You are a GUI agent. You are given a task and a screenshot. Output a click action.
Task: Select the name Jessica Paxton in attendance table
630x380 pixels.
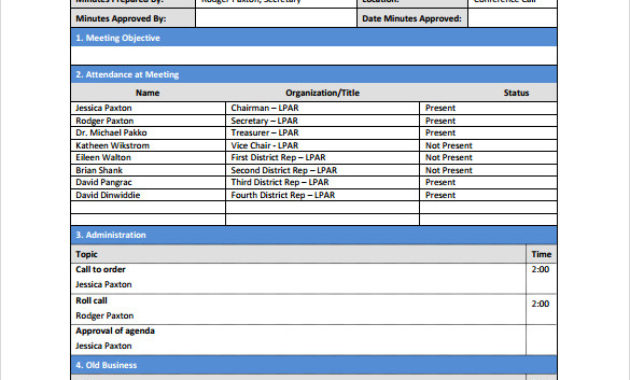(104, 108)
